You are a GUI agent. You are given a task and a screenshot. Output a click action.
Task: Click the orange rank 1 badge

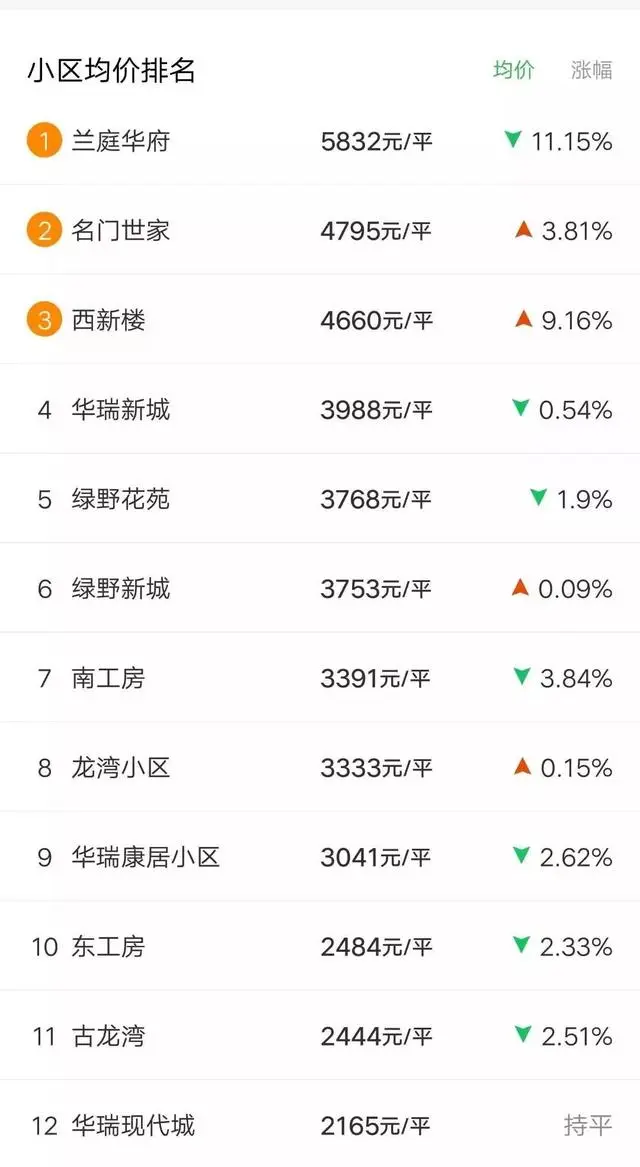[44, 141]
